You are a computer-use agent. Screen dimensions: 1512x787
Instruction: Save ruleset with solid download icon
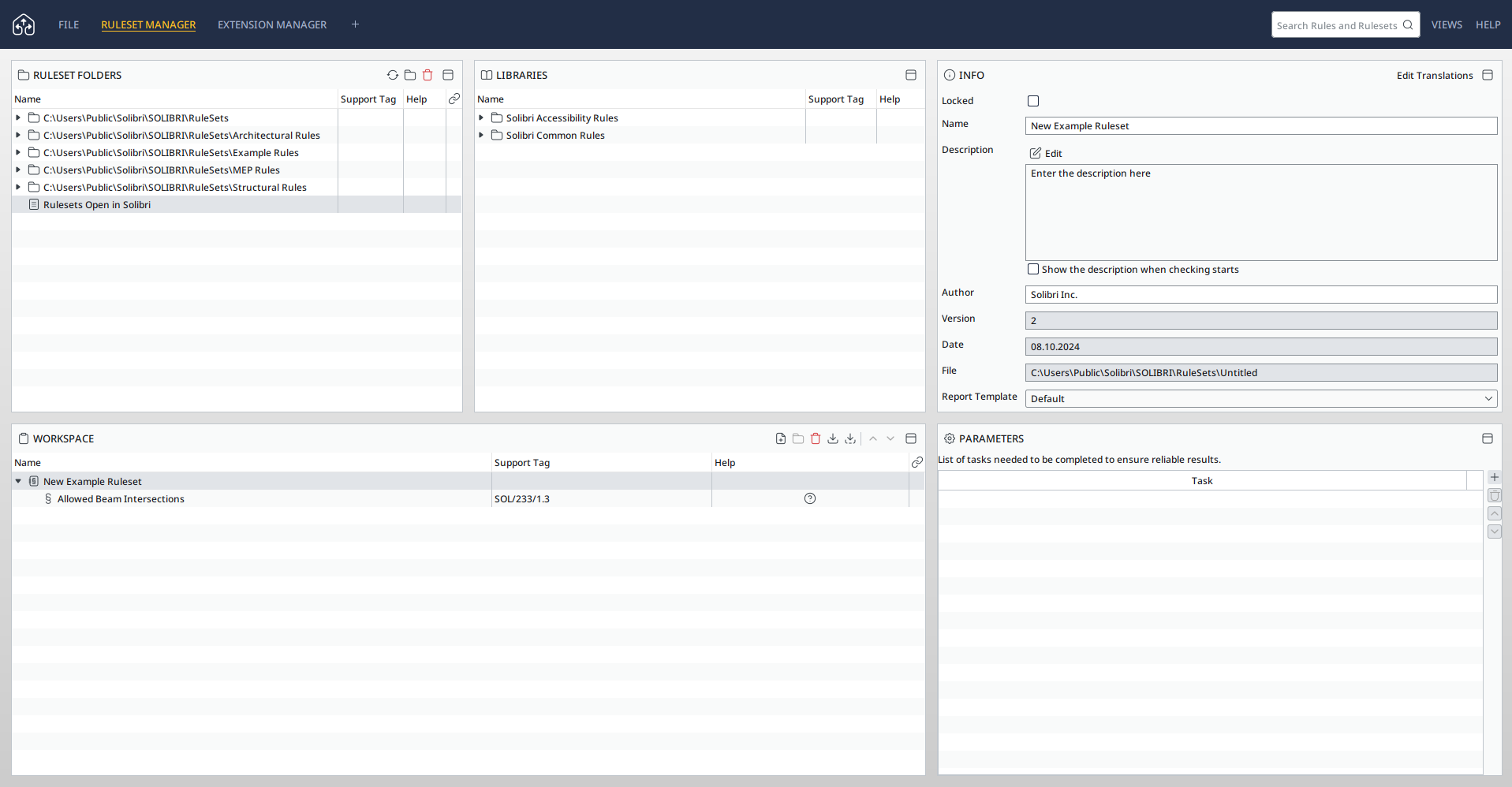point(833,438)
